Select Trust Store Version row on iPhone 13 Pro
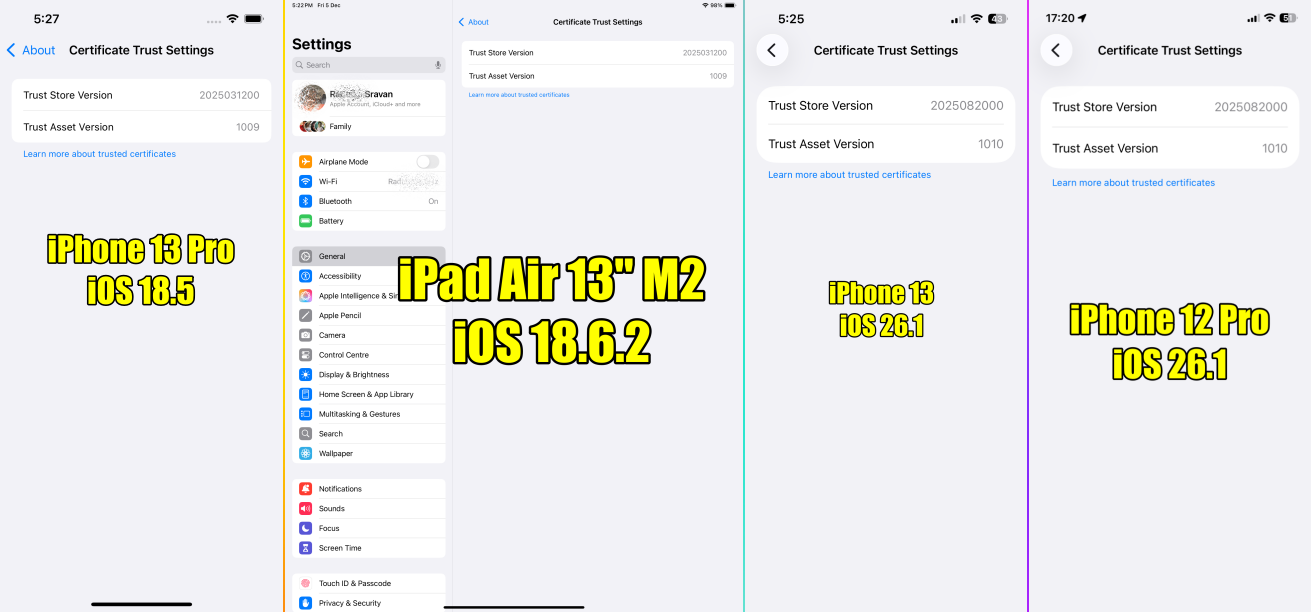The height and width of the screenshot is (612, 1311). pos(141,95)
